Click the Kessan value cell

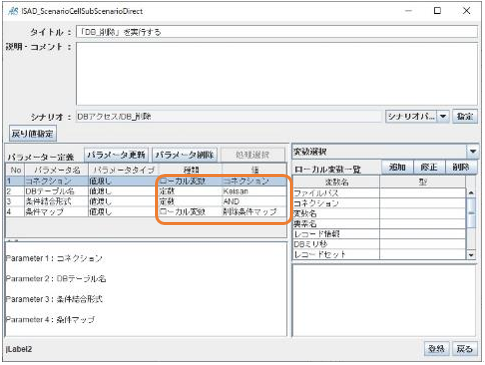point(254,191)
